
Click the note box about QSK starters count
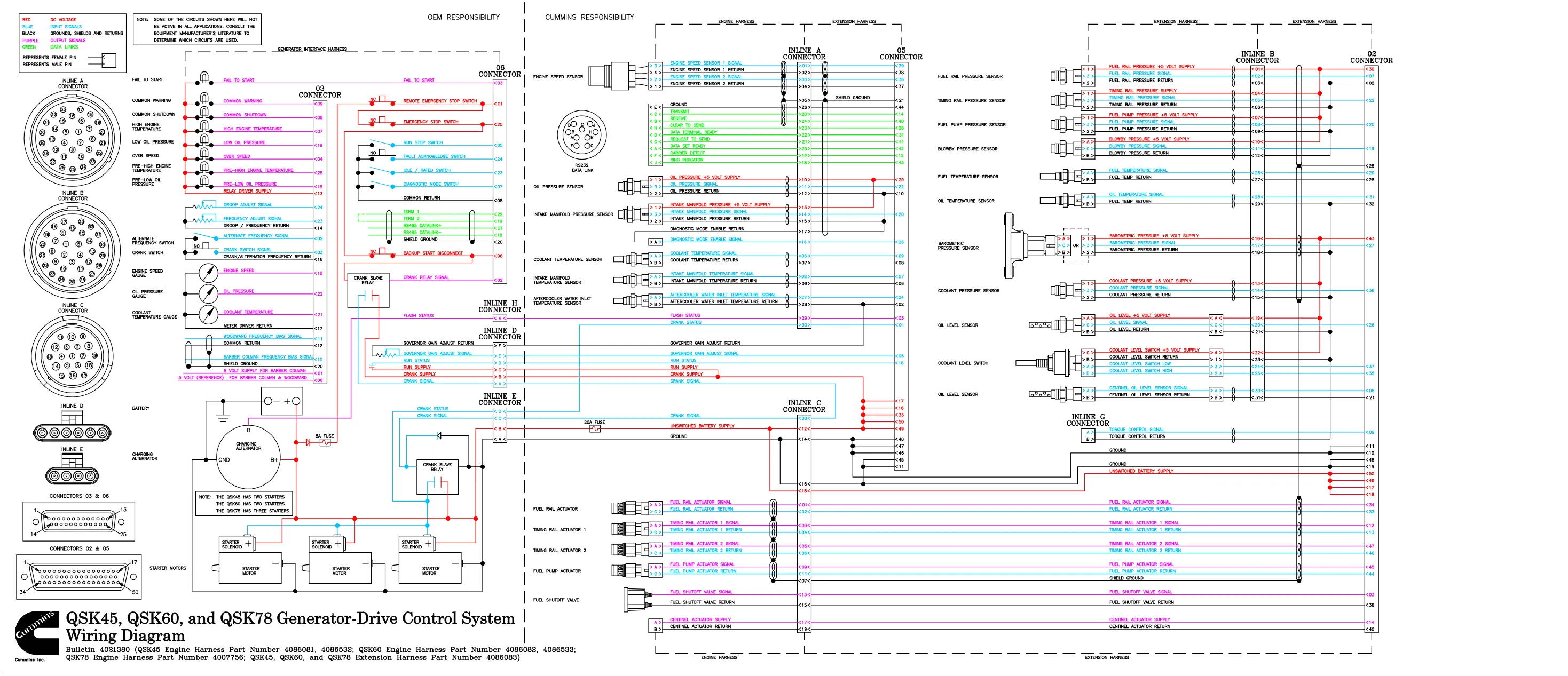pyautogui.click(x=244, y=504)
